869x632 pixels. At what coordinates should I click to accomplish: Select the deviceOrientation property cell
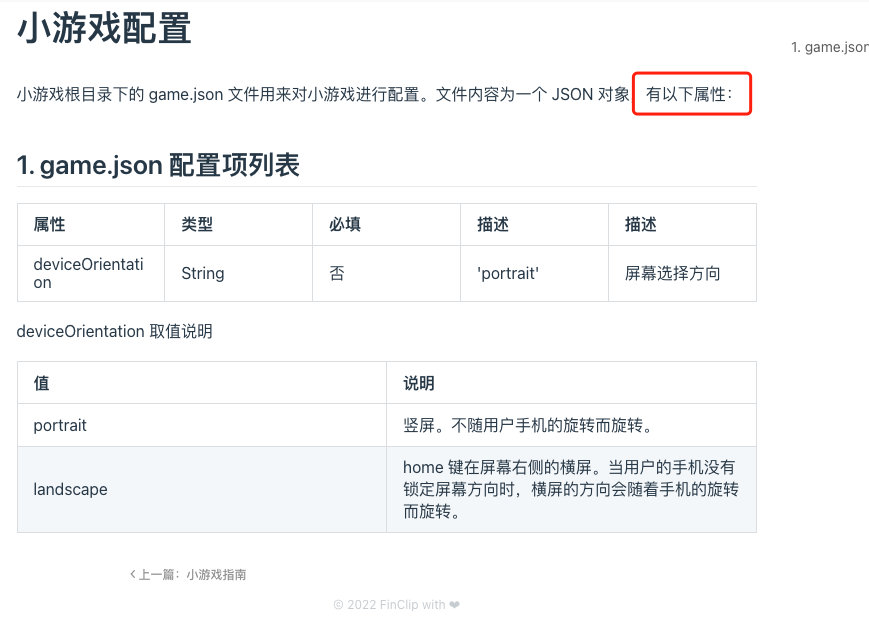tap(88, 273)
